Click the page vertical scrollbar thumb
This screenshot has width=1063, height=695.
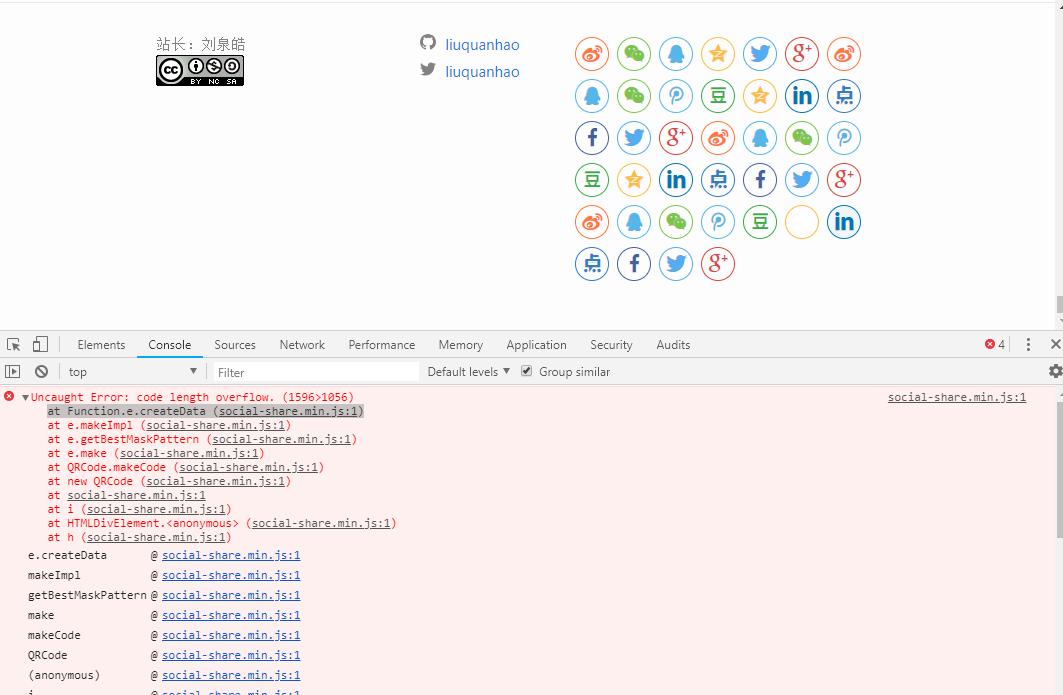[1059, 304]
